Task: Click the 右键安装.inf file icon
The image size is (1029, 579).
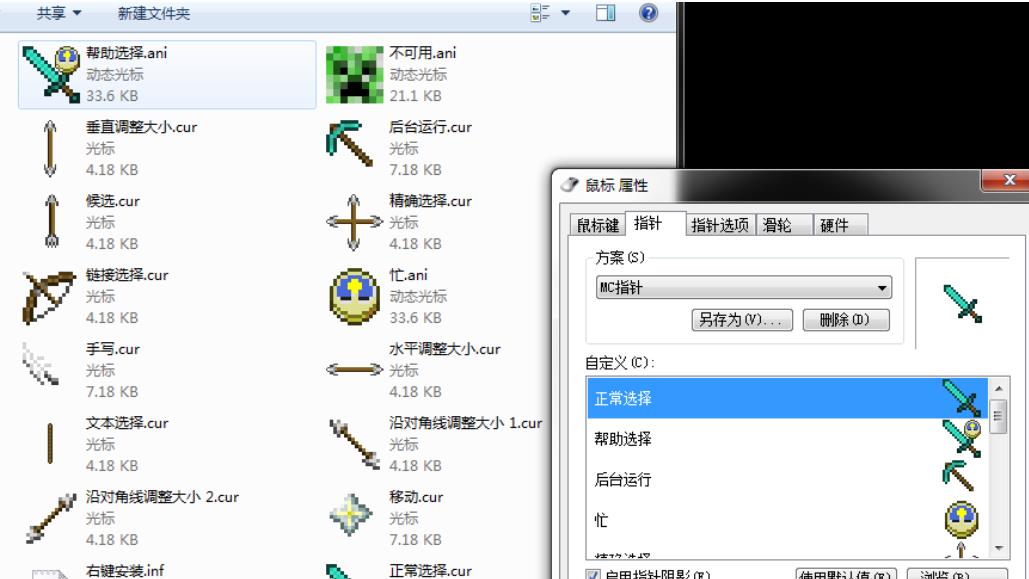Action: pos(50,573)
